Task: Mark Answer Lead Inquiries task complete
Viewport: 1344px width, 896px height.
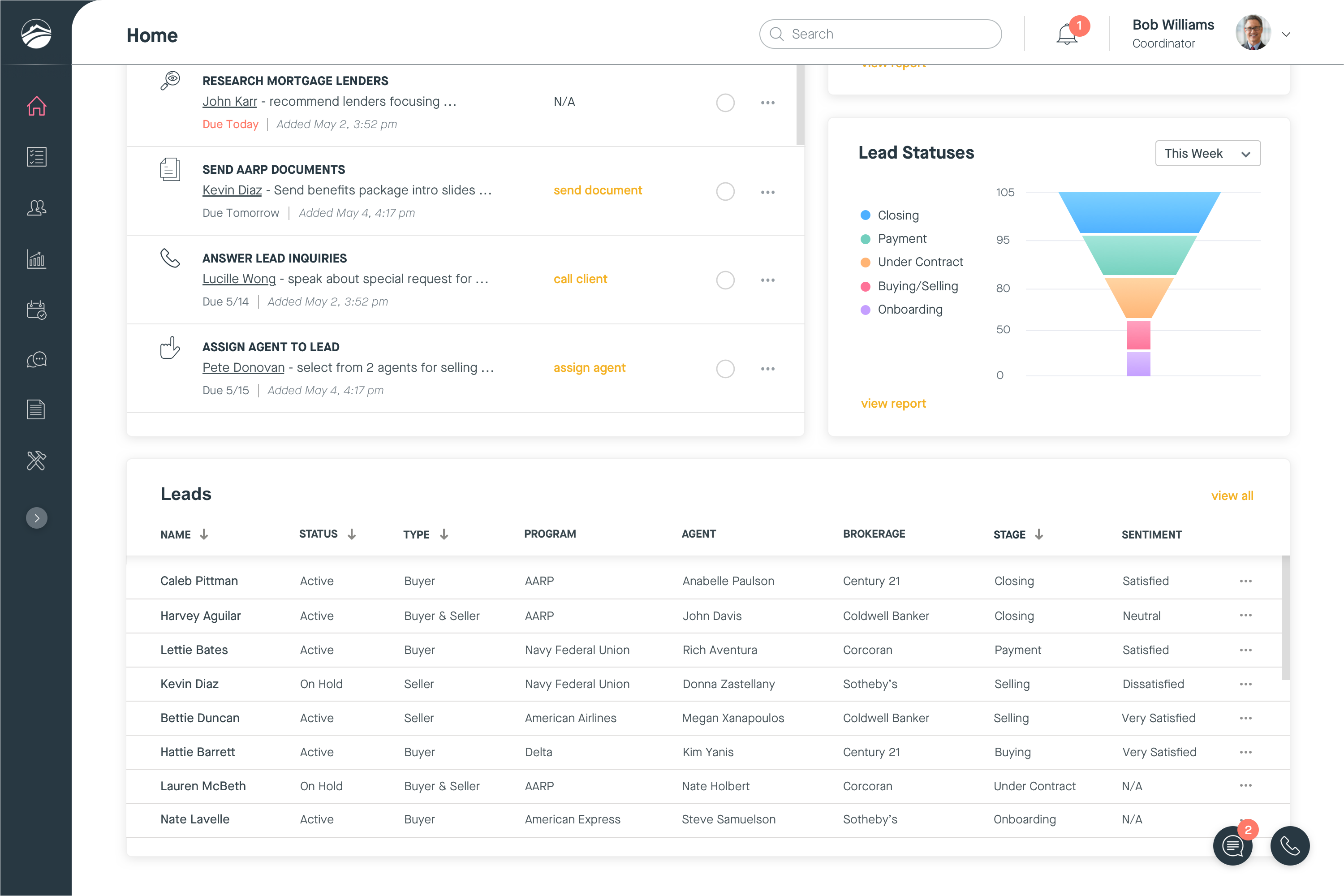Action: tap(725, 280)
